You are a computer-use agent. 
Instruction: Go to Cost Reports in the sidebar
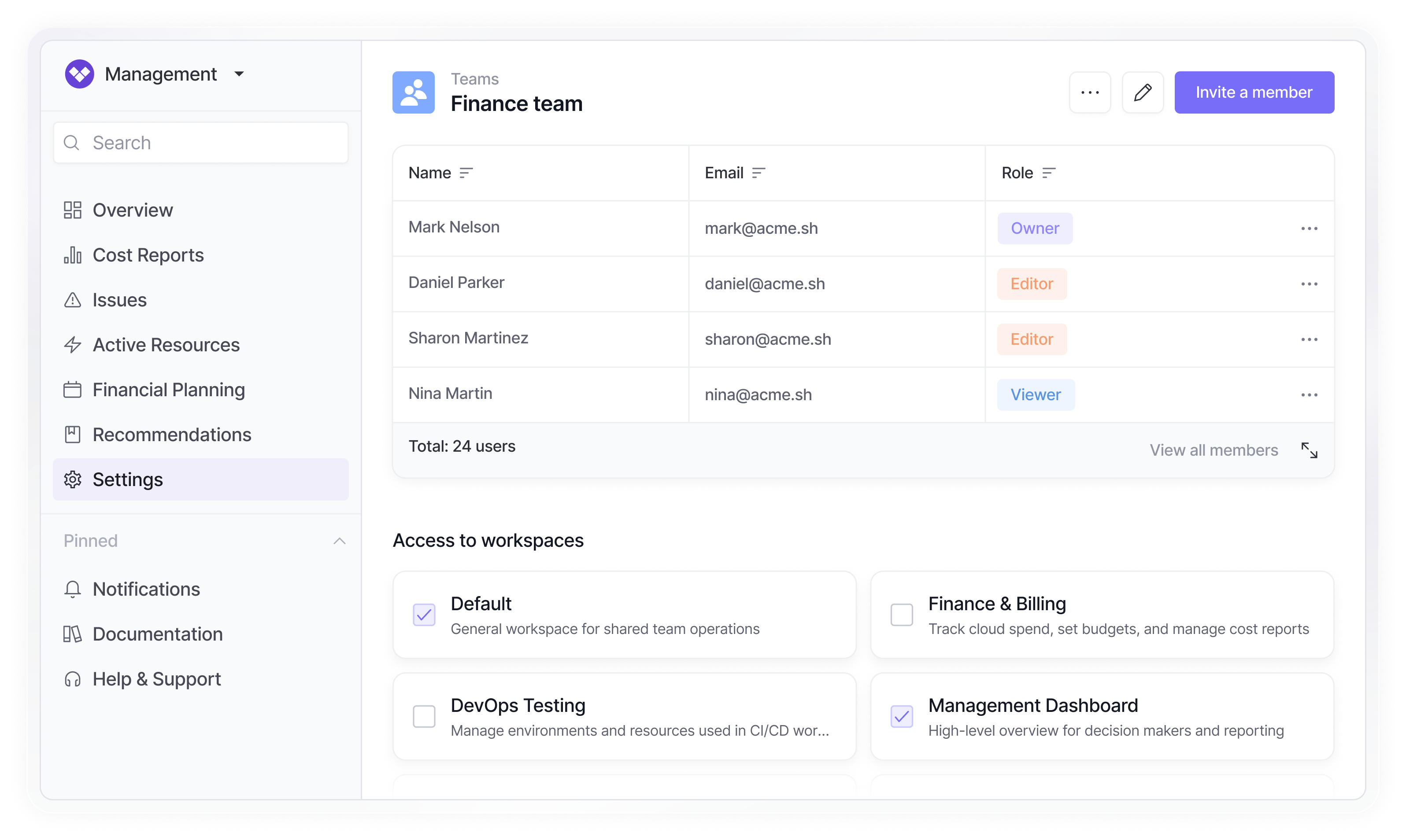[x=148, y=255]
